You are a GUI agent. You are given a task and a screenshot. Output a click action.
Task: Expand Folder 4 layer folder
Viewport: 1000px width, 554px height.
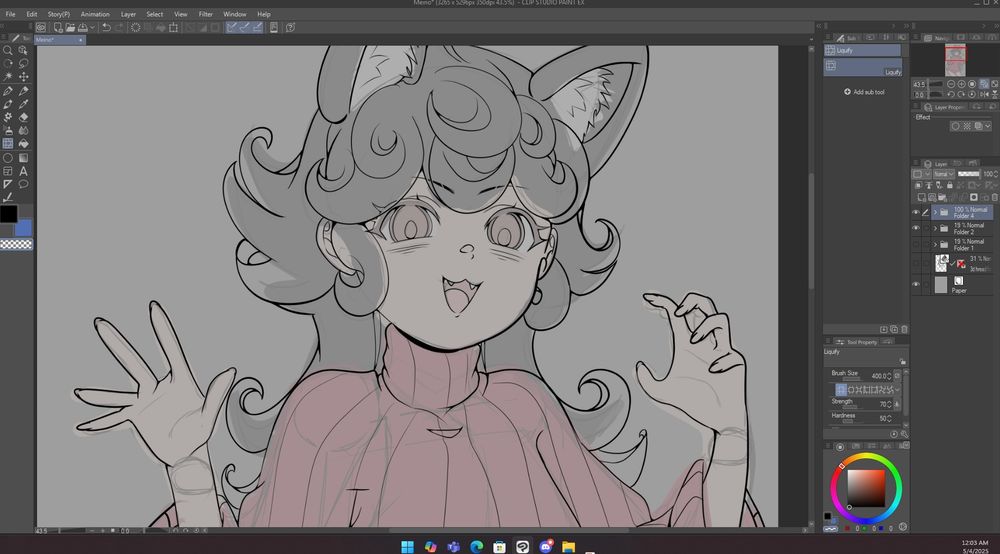point(936,212)
